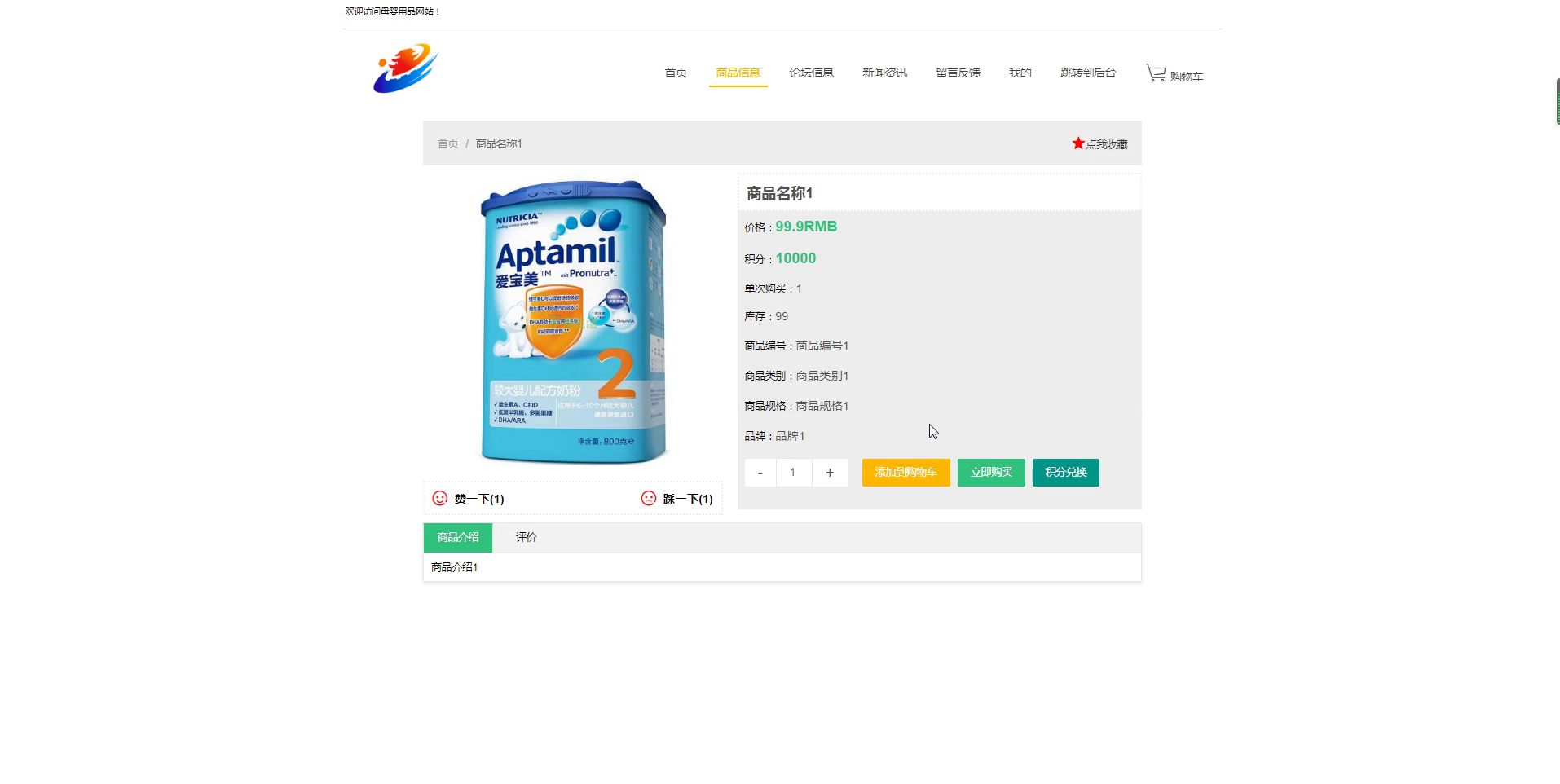Switch to the 评价 reviews tab
Image resolution: width=1560 pixels, height=784 pixels.
(526, 538)
